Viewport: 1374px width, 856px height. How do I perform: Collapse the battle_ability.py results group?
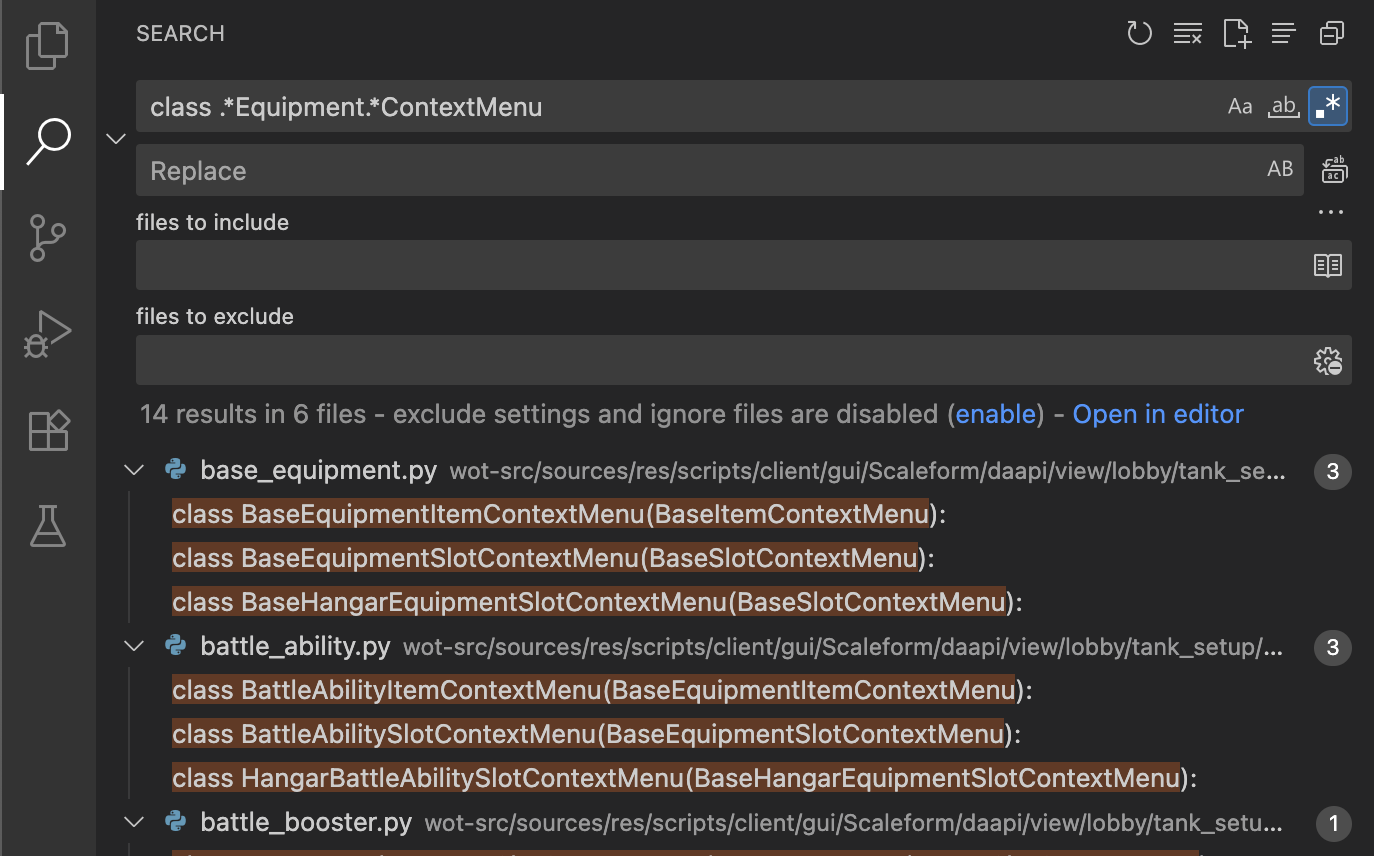[x=134, y=647]
